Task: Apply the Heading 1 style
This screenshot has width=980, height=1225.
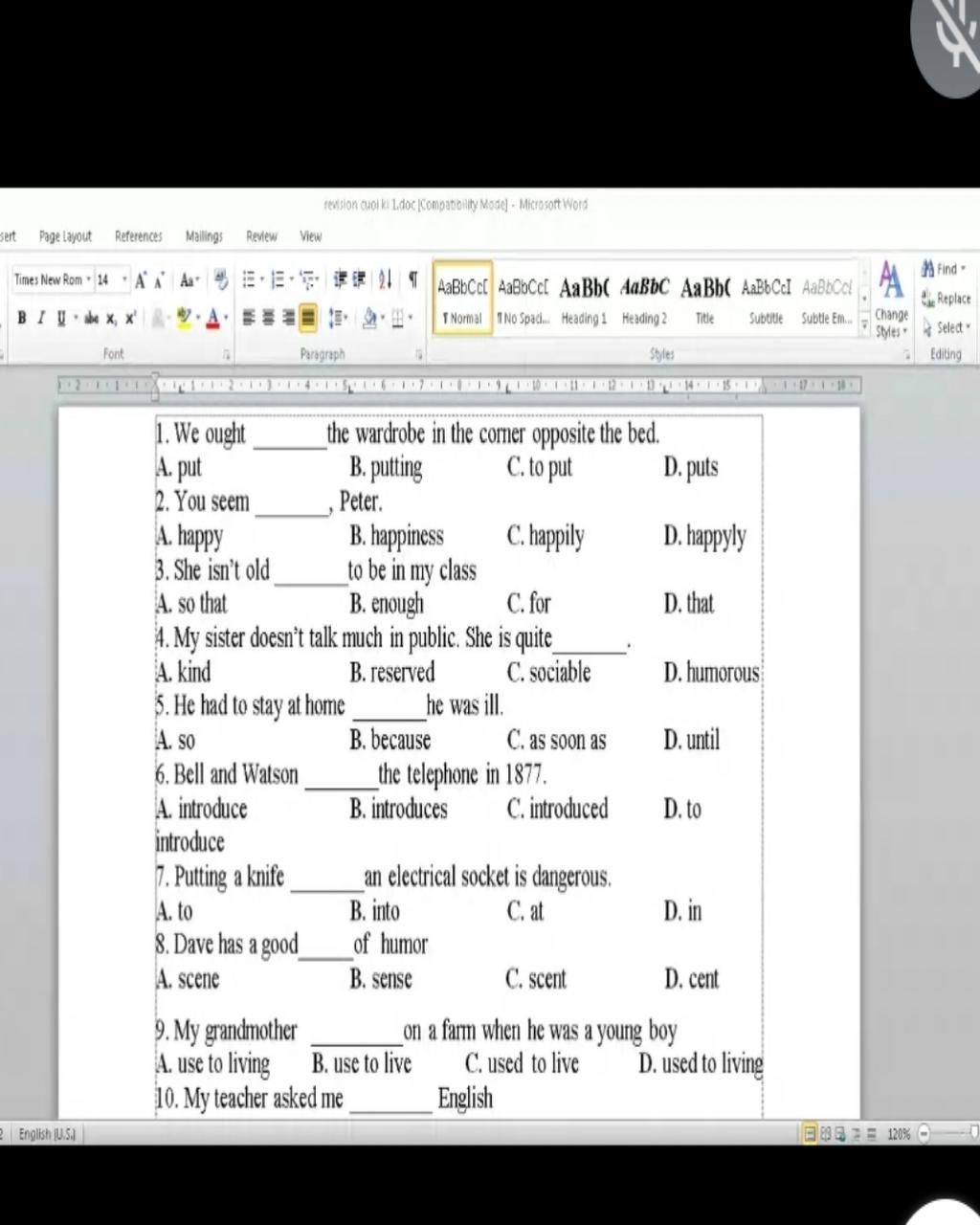Action: tap(584, 299)
